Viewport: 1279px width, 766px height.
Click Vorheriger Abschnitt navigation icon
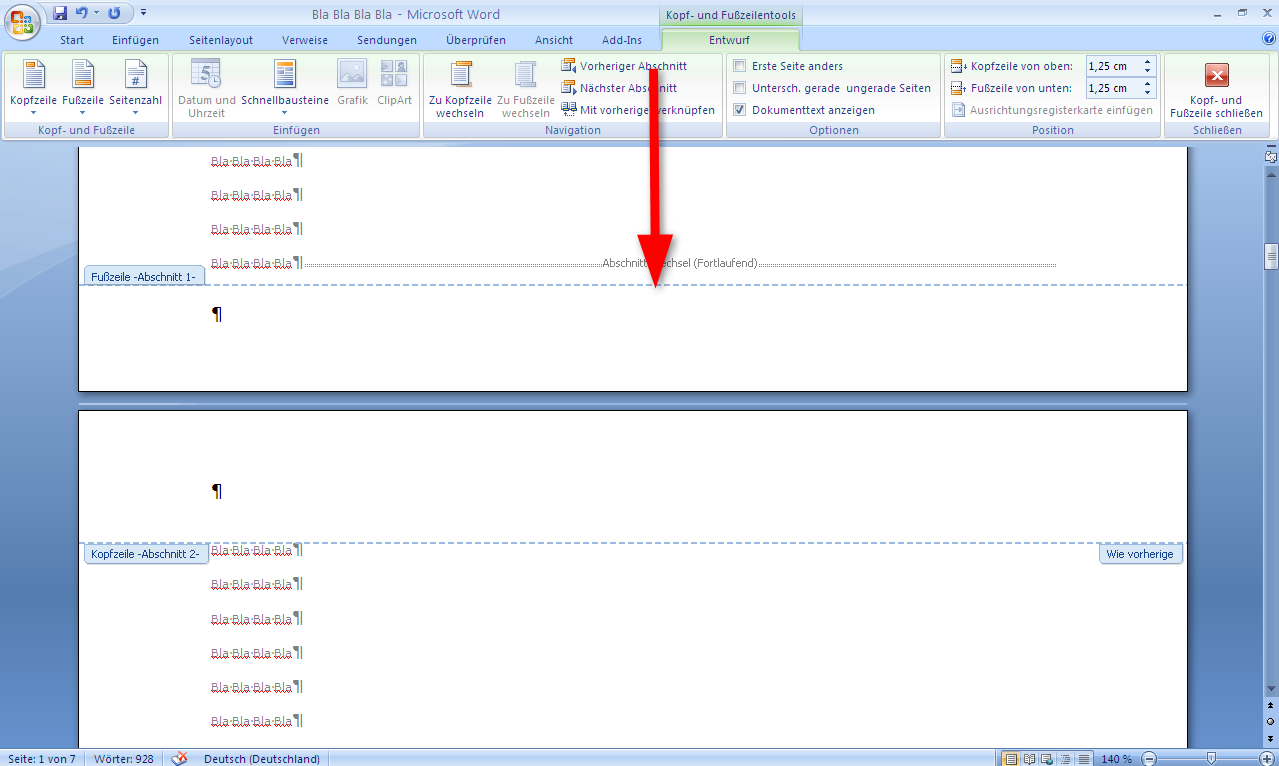[x=569, y=66]
